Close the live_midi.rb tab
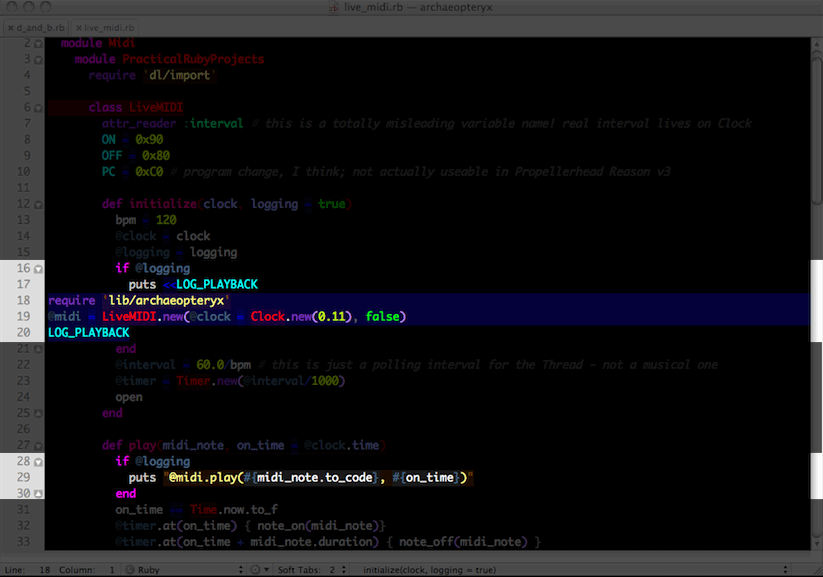 pos(79,28)
